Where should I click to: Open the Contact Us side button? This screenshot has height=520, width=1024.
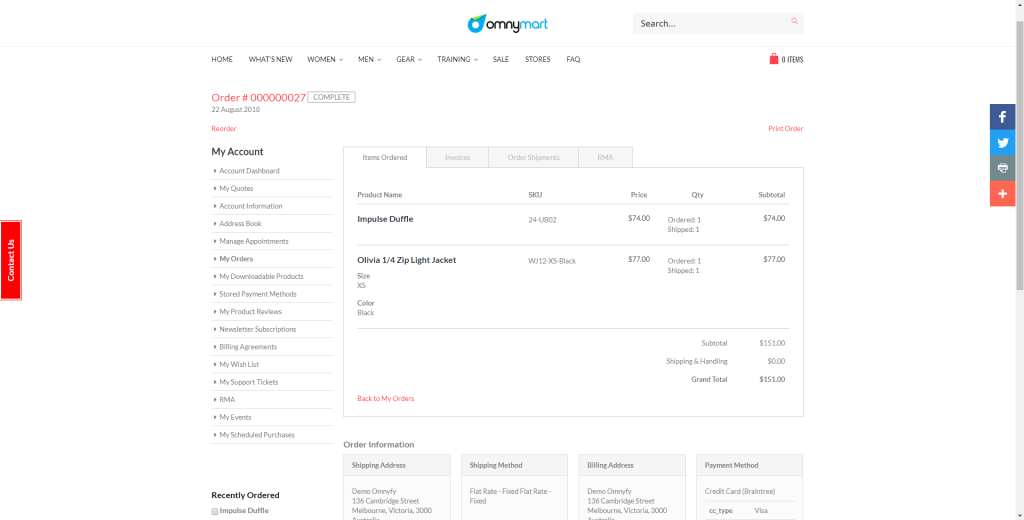(11, 260)
